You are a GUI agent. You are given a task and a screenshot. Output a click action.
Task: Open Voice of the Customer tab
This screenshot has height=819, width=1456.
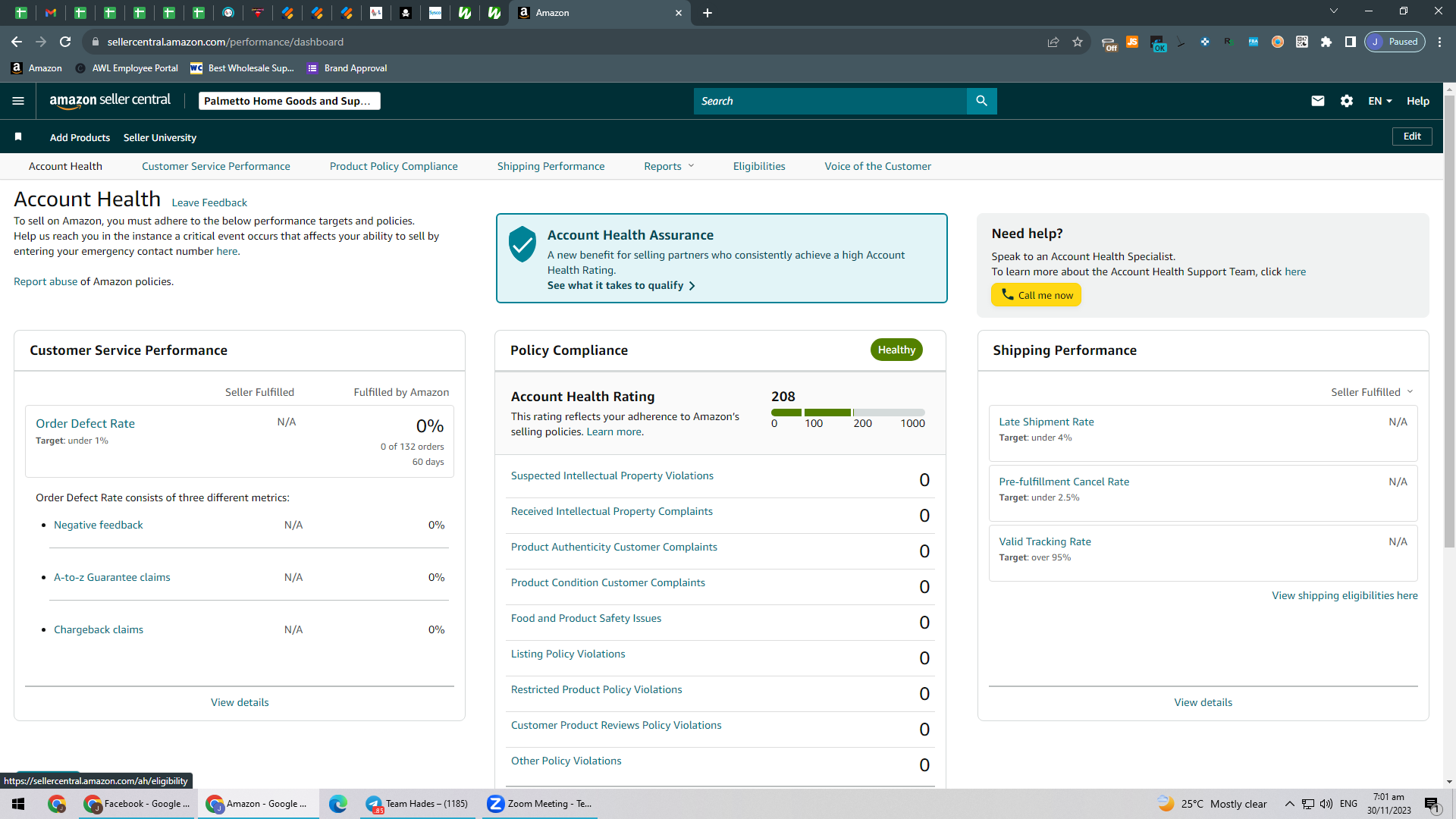coord(877,166)
